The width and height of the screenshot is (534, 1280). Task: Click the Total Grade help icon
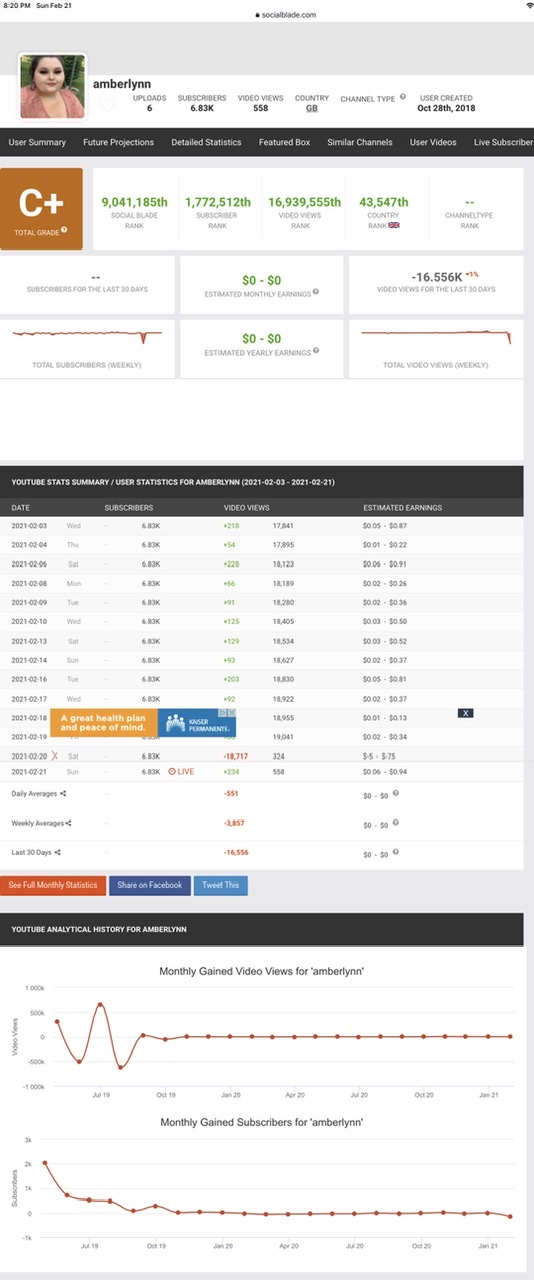pyautogui.click(x=64, y=229)
